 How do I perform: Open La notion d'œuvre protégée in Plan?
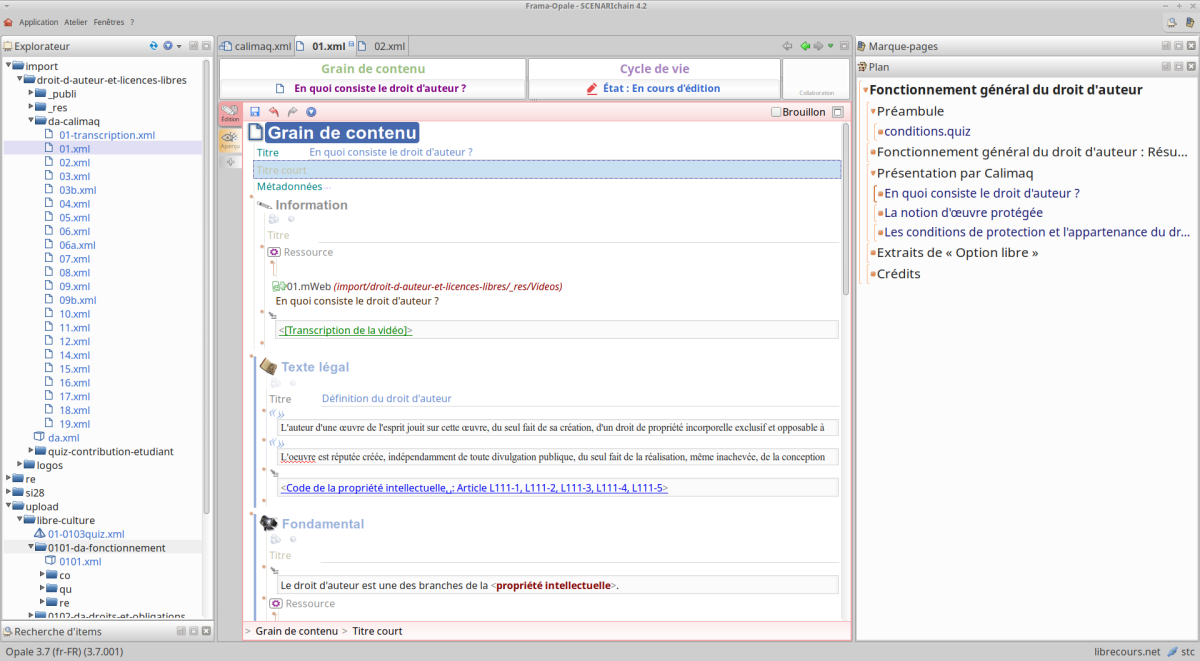963,212
